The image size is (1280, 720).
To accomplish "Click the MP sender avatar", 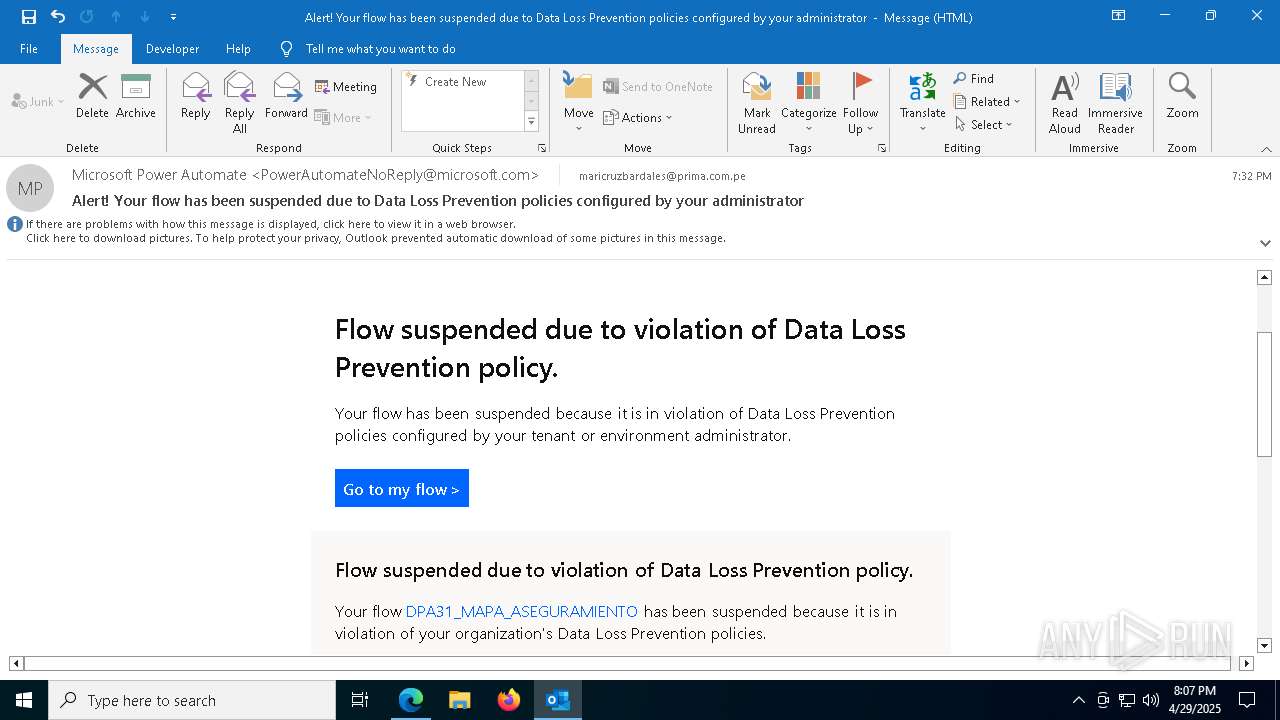I will pos(30,188).
